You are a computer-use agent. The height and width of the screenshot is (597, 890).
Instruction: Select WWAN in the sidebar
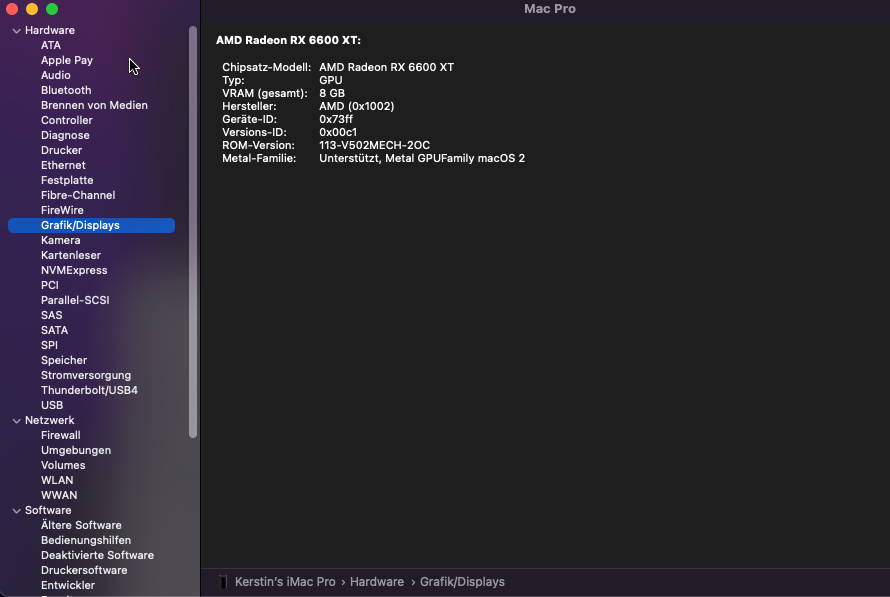59,495
